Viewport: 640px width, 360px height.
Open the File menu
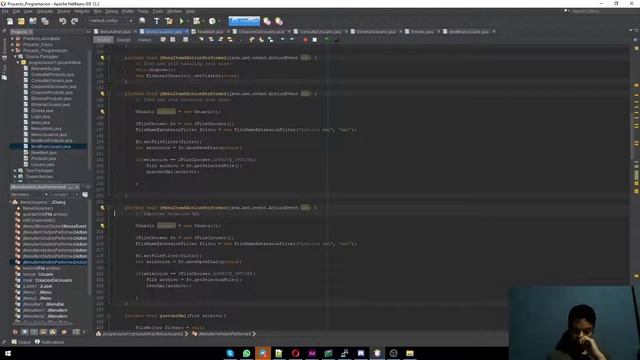[x=5, y=11]
